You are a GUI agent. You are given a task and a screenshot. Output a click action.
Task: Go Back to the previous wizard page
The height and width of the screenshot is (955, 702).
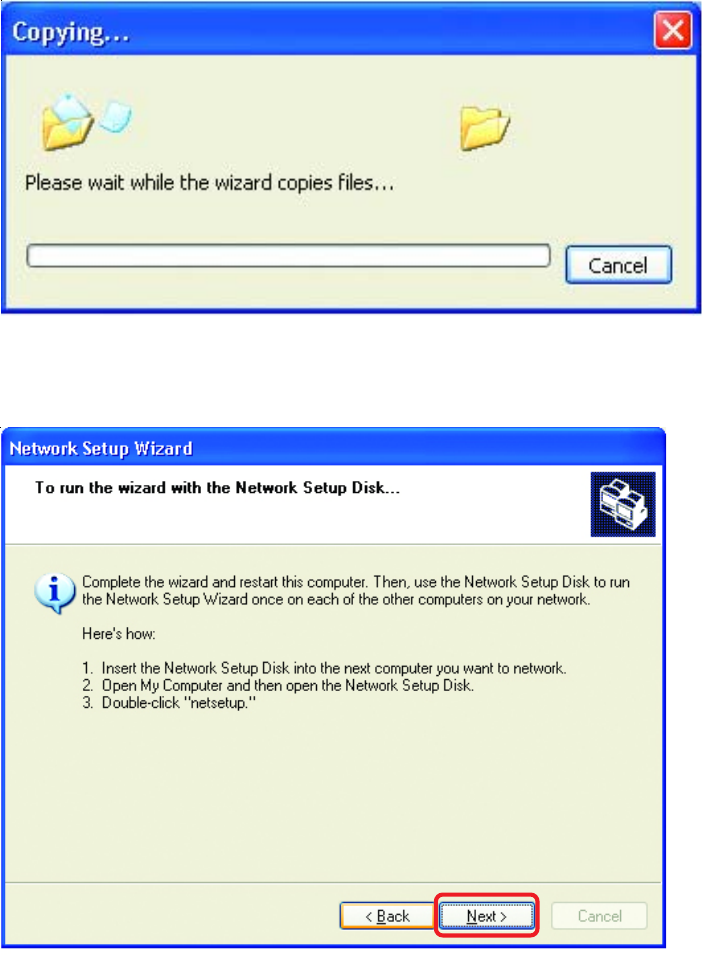coord(387,915)
